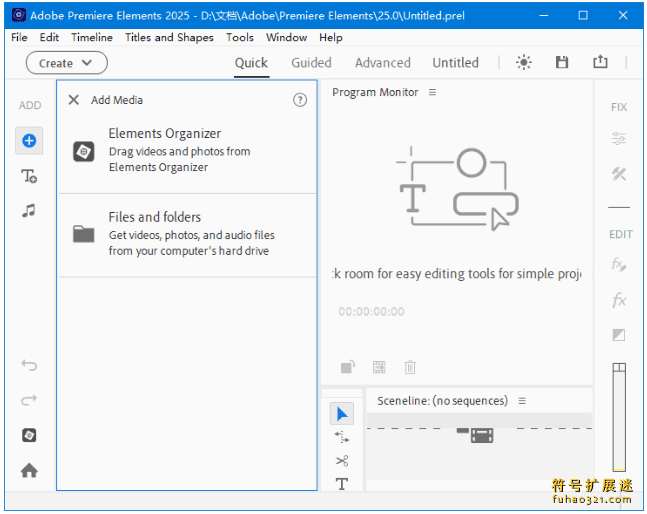Go to the Home screen icon
This screenshot has width=647, height=514.
(29, 470)
